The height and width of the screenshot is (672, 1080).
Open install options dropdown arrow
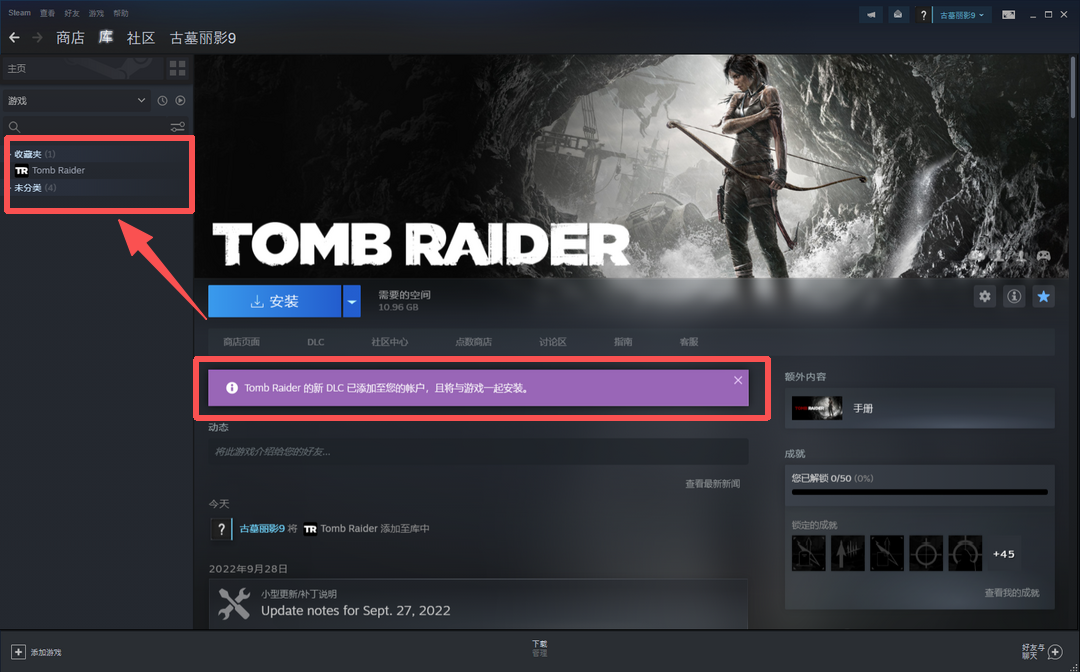[x=351, y=301]
